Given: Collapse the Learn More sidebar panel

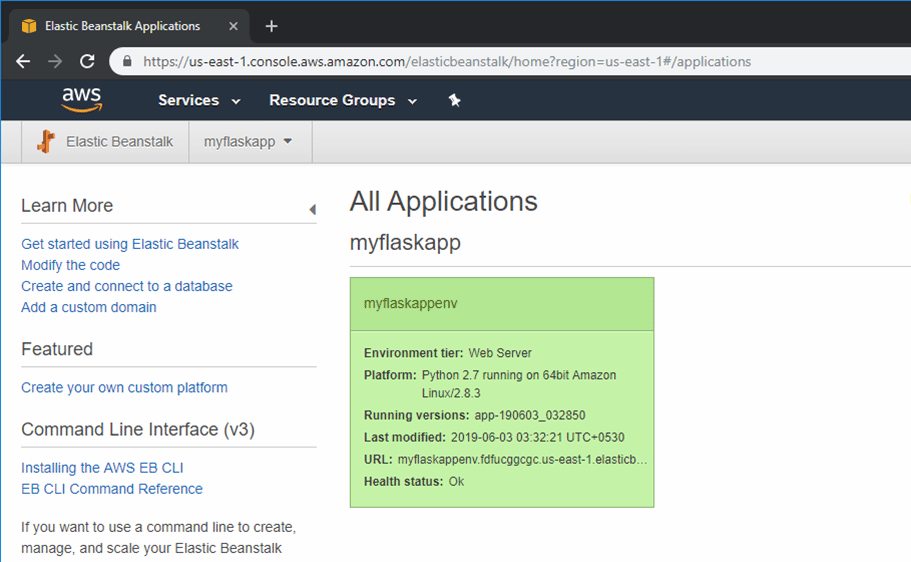Looking at the screenshot, I should point(312,209).
